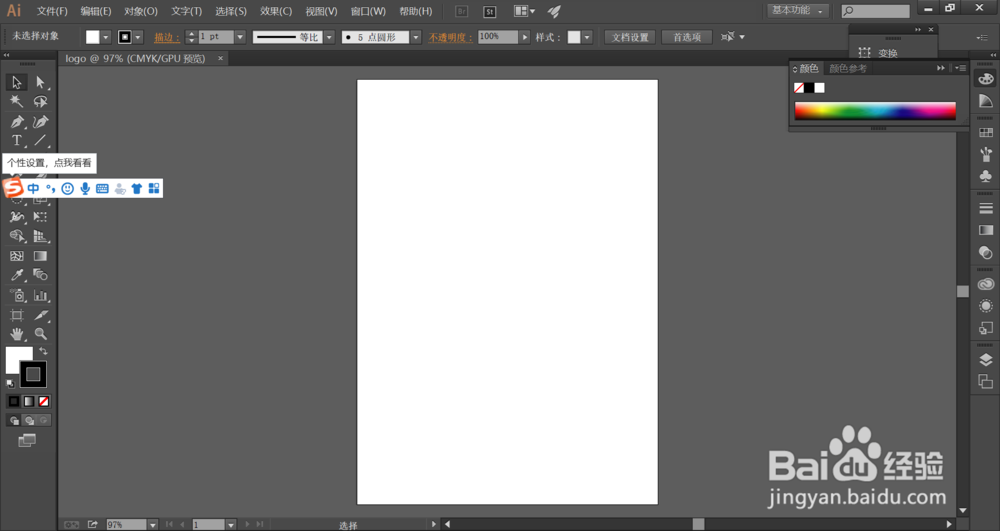Open graphic style (样式) dropdown
The width and height of the screenshot is (1000, 531).
click(587, 37)
